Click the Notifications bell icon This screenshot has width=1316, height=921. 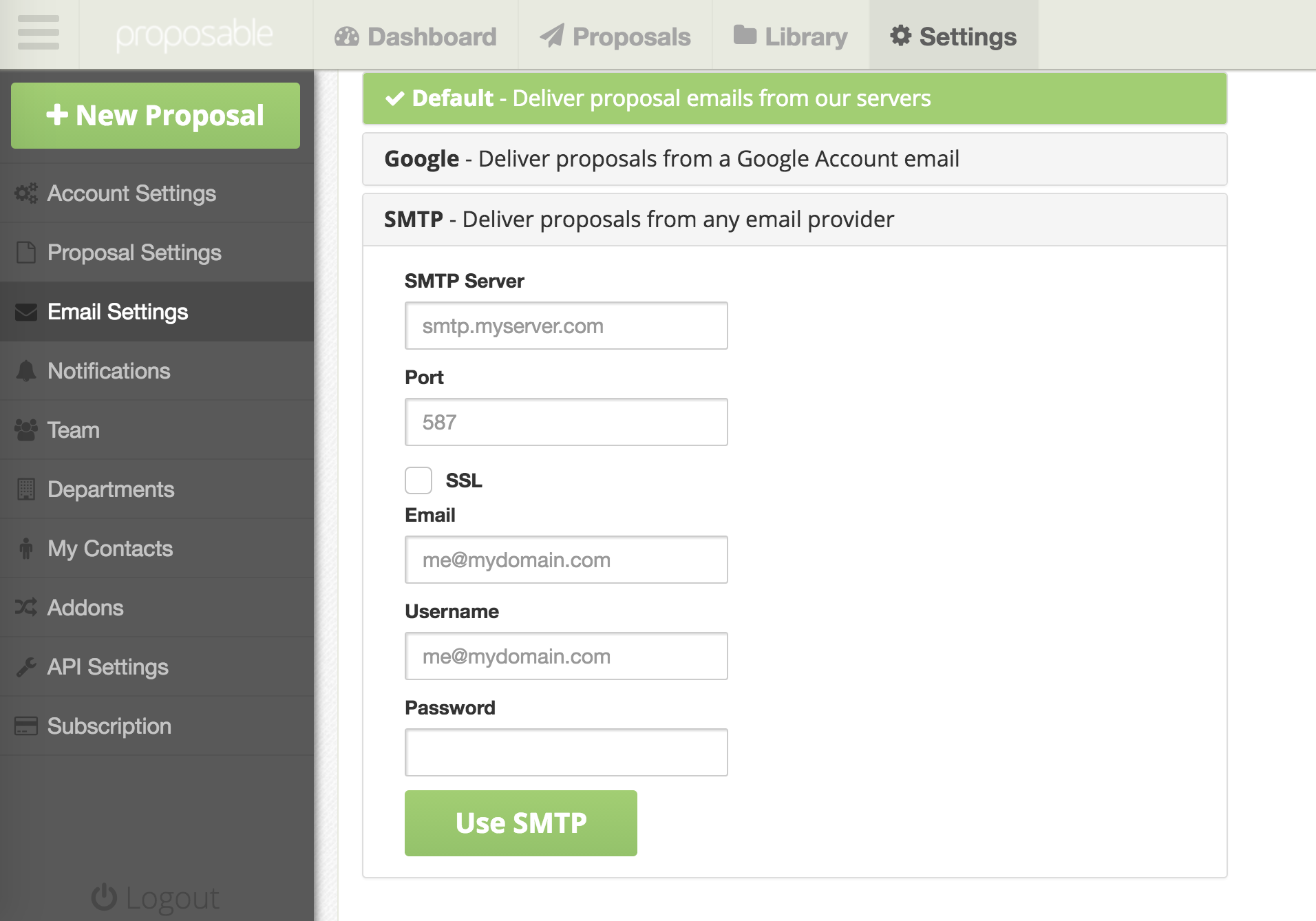26,371
